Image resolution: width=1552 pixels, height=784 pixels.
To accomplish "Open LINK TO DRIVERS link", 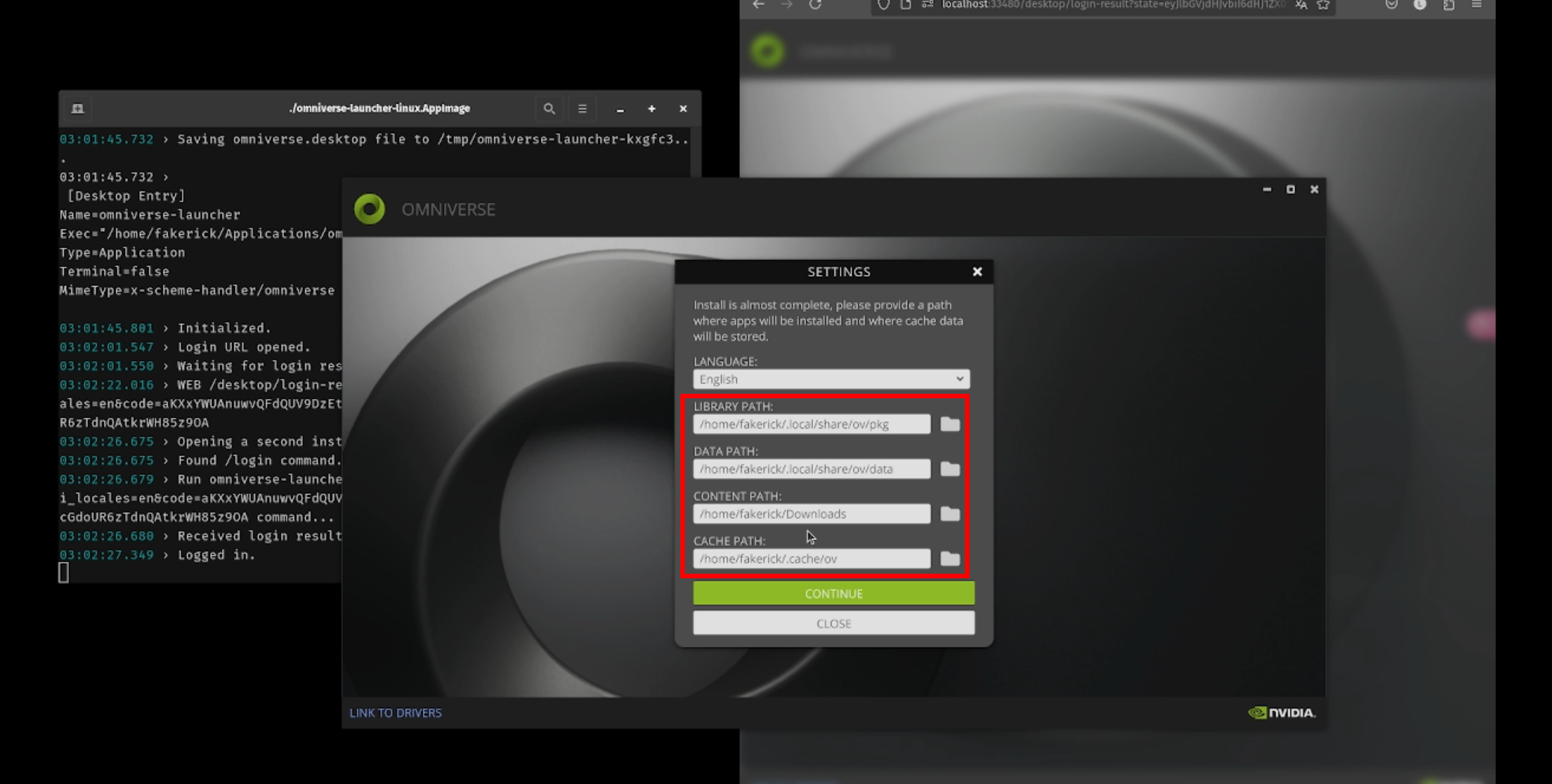I will [x=395, y=713].
